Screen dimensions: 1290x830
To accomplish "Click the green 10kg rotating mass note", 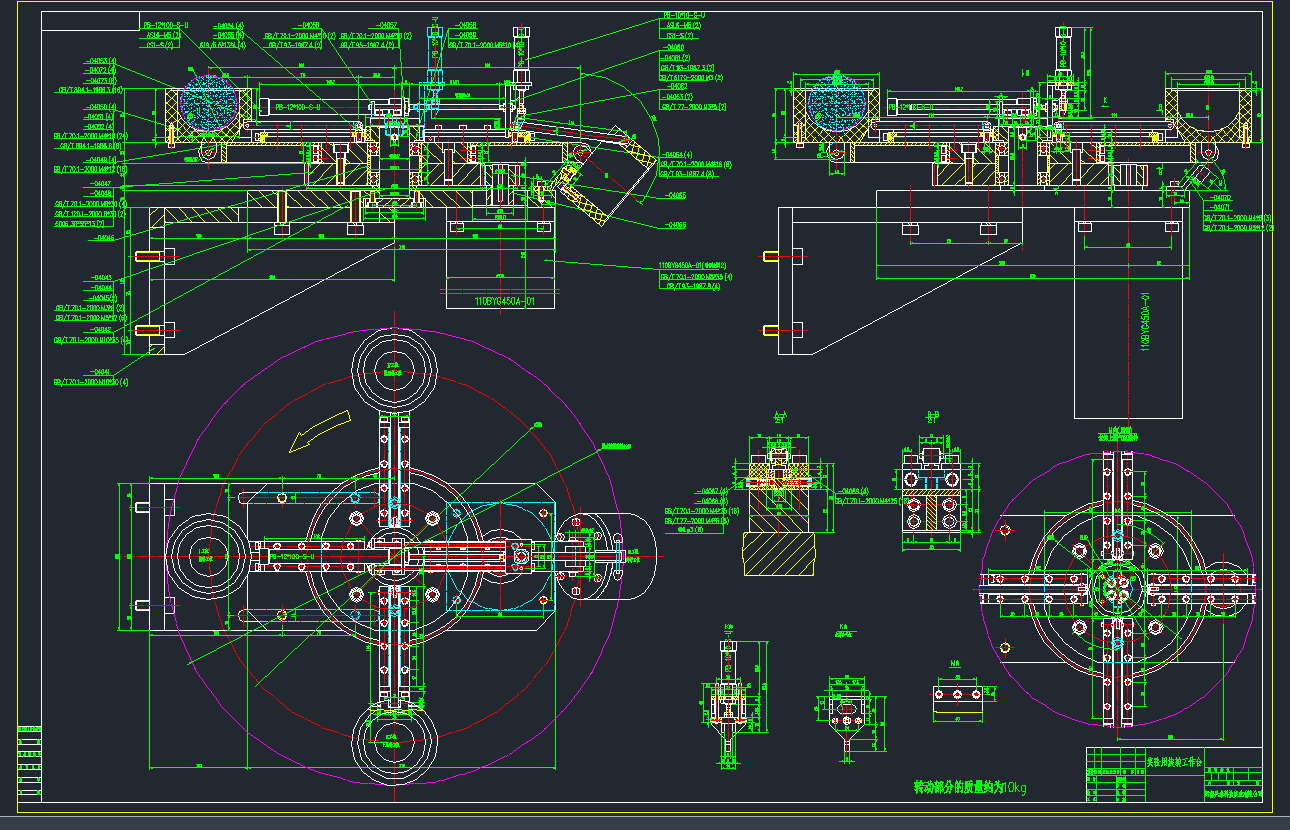I will [x=970, y=788].
